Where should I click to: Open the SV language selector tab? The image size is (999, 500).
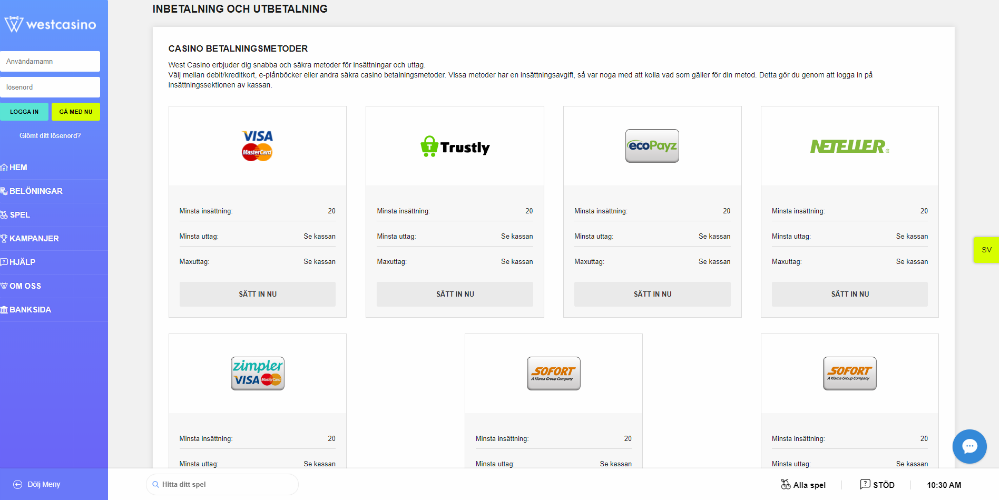click(x=986, y=250)
